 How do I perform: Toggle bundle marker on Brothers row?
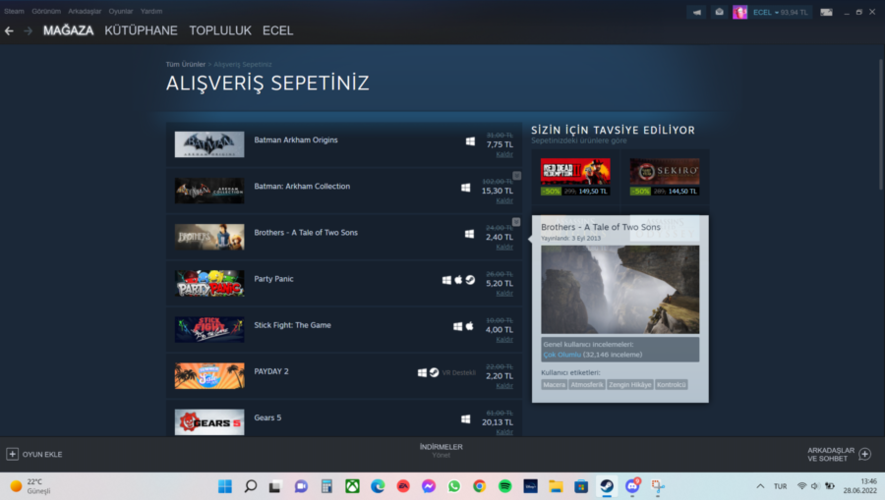pyautogui.click(x=516, y=222)
